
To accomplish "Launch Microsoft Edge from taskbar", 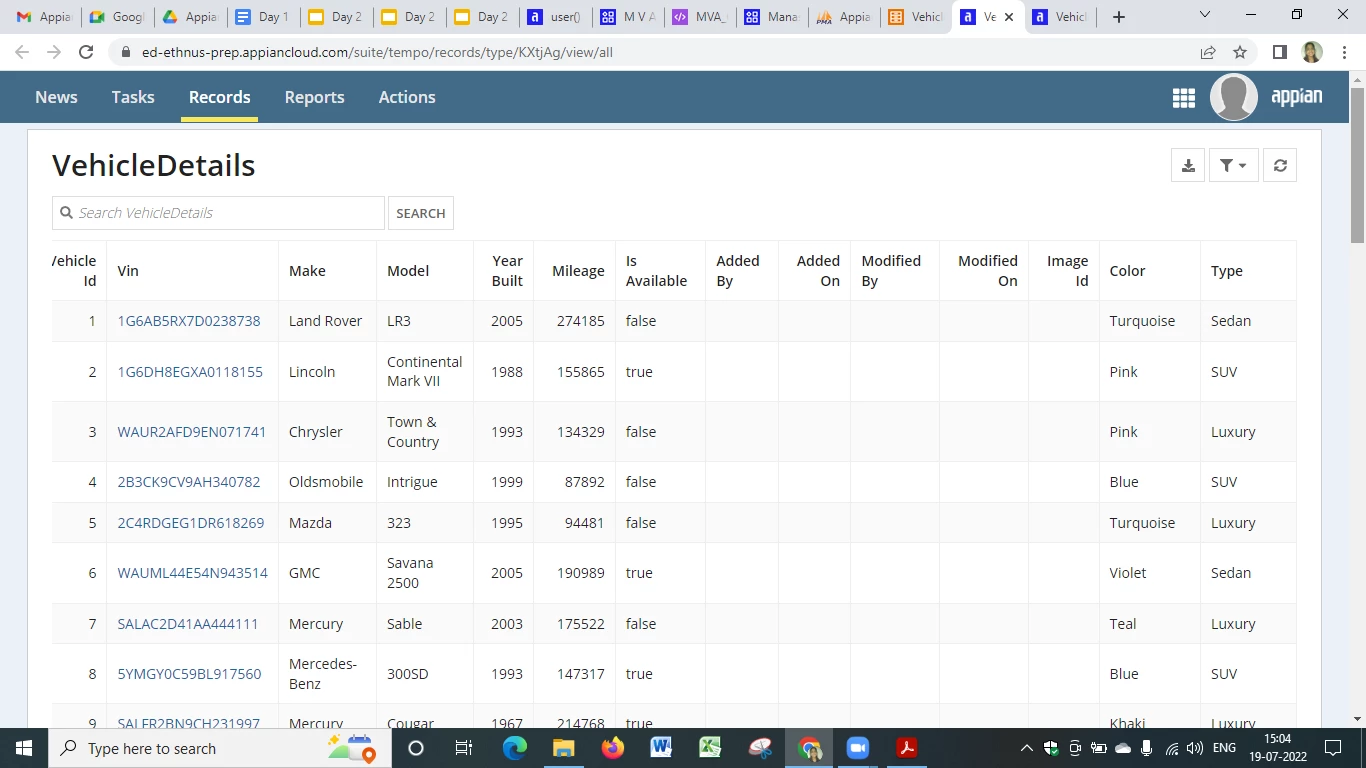I will point(514,748).
